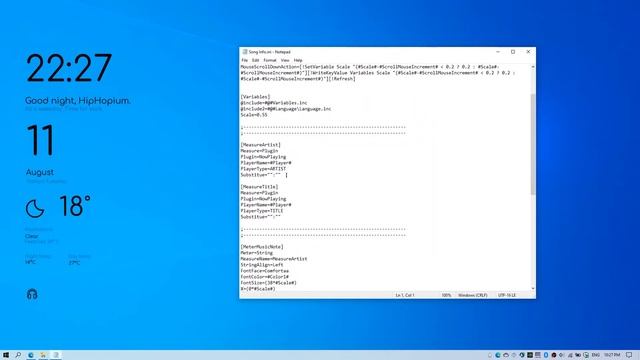The image size is (640, 360).
Task: Open taskbar Search magnifier
Action: point(18,355)
